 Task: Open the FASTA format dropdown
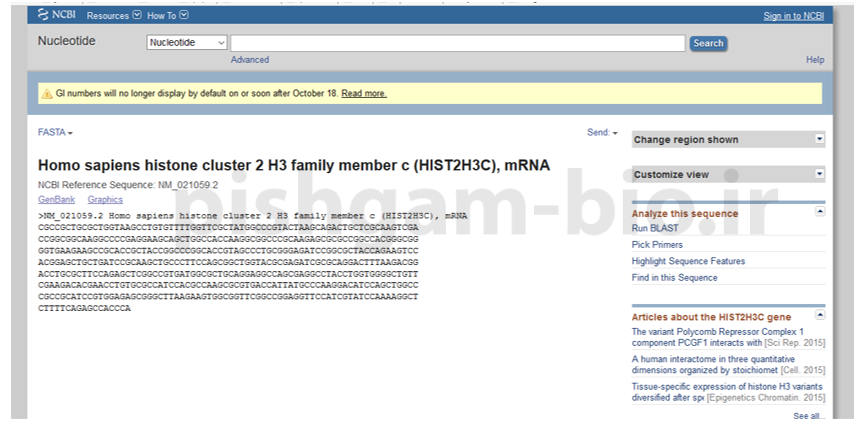point(55,132)
